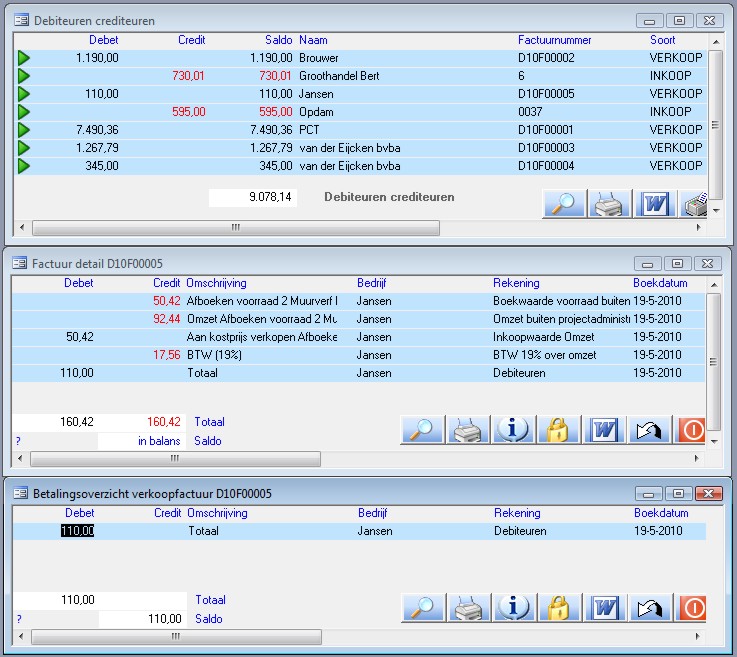Image resolution: width=737 pixels, height=657 pixels.
Task: Click the Omschrijving header in Factuur detail
Action: [216, 283]
